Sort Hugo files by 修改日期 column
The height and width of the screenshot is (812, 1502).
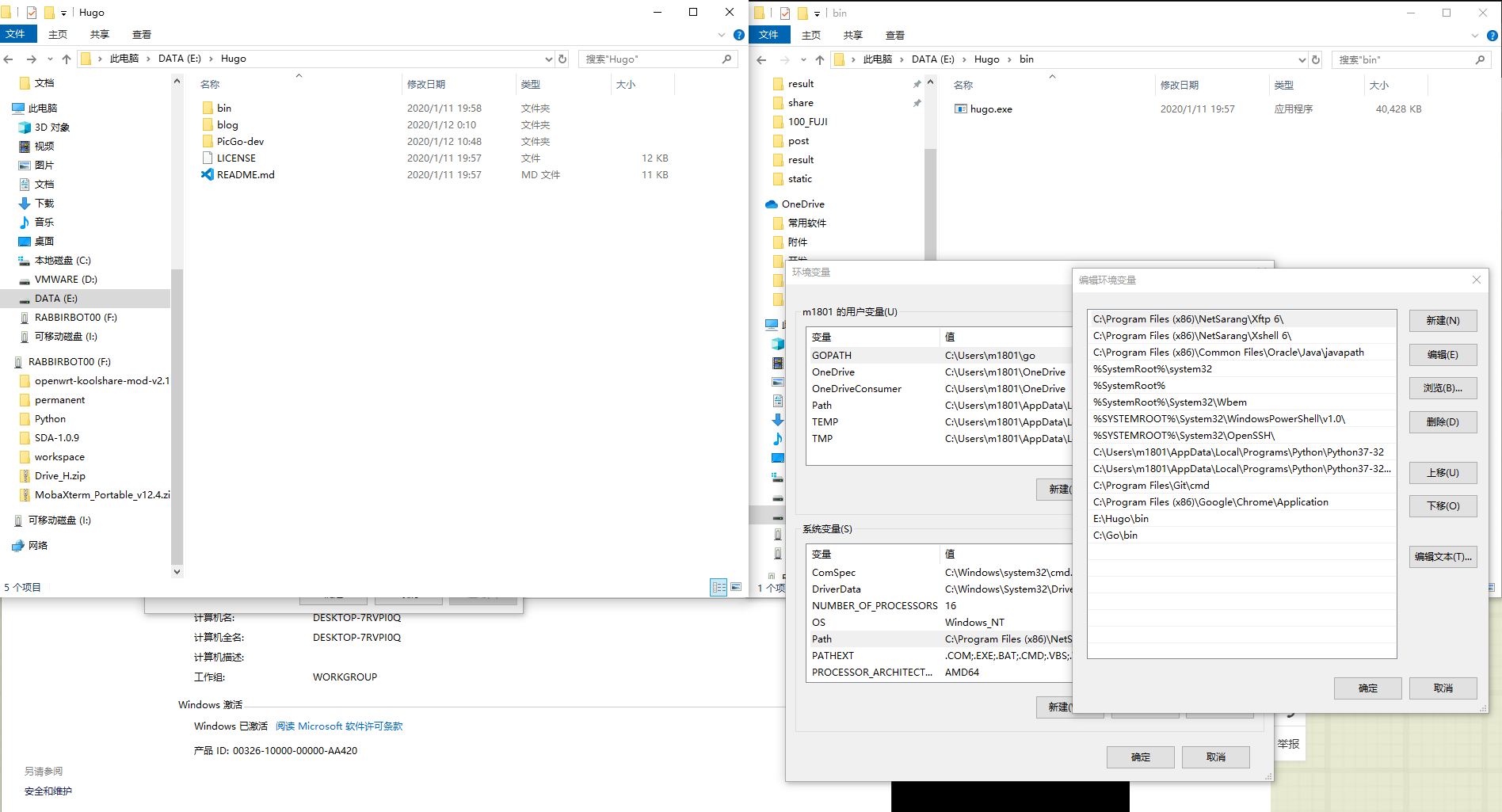tap(426, 84)
